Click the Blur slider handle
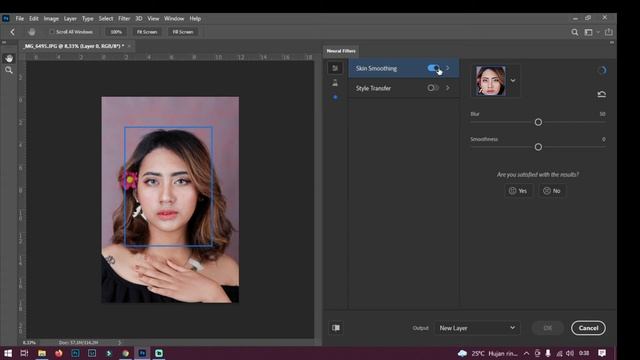Viewport: 640px width, 360px height. (x=538, y=122)
